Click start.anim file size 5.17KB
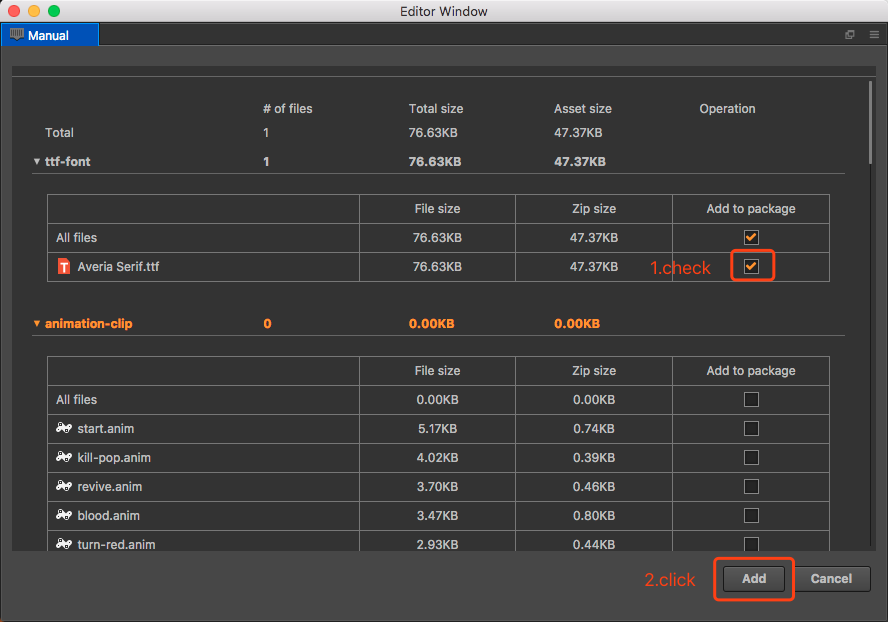The height and width of the screenshot is (622, 888). (x=437, y=428)
